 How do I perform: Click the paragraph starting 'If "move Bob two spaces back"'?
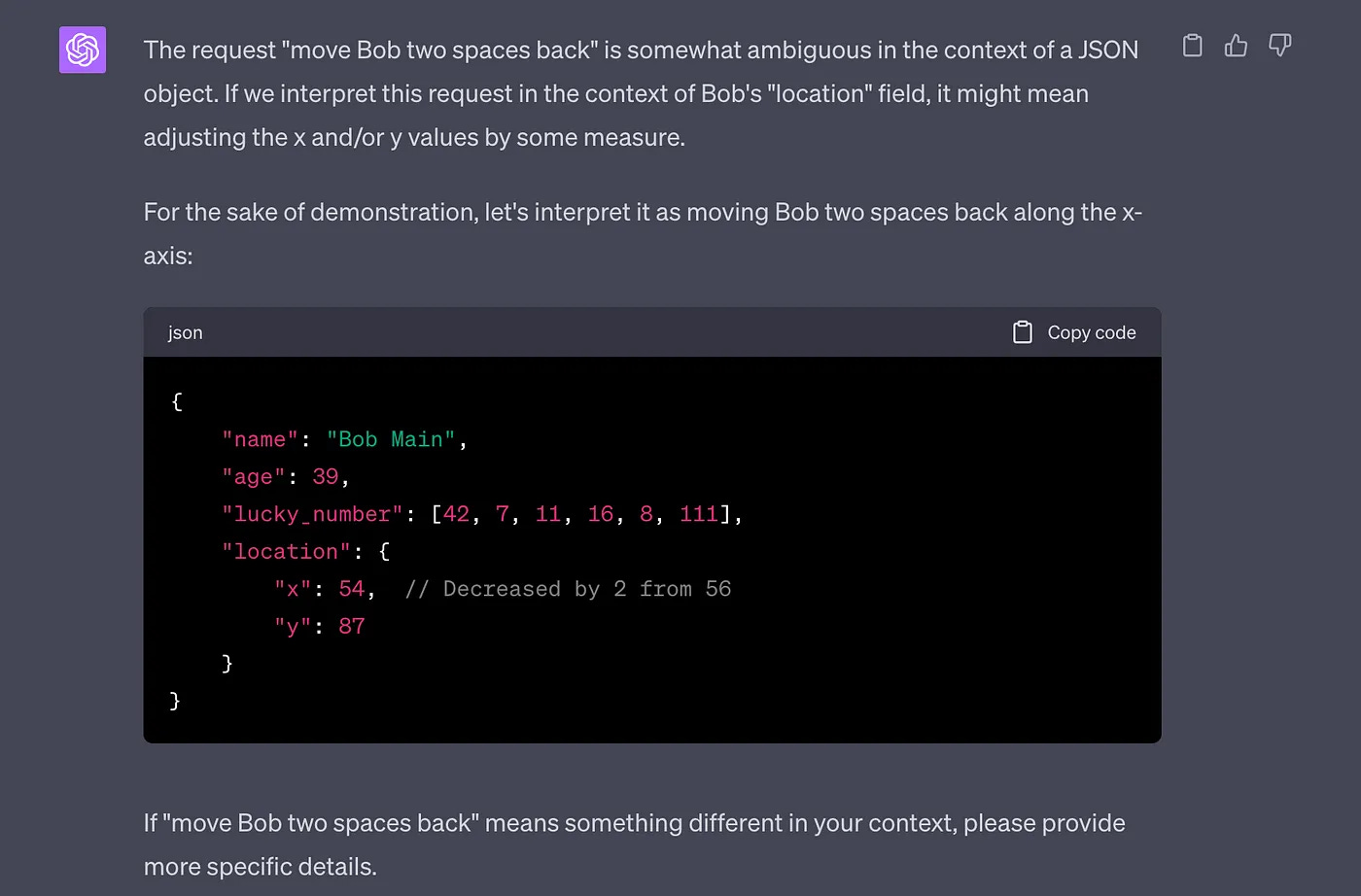pos(634,844)
